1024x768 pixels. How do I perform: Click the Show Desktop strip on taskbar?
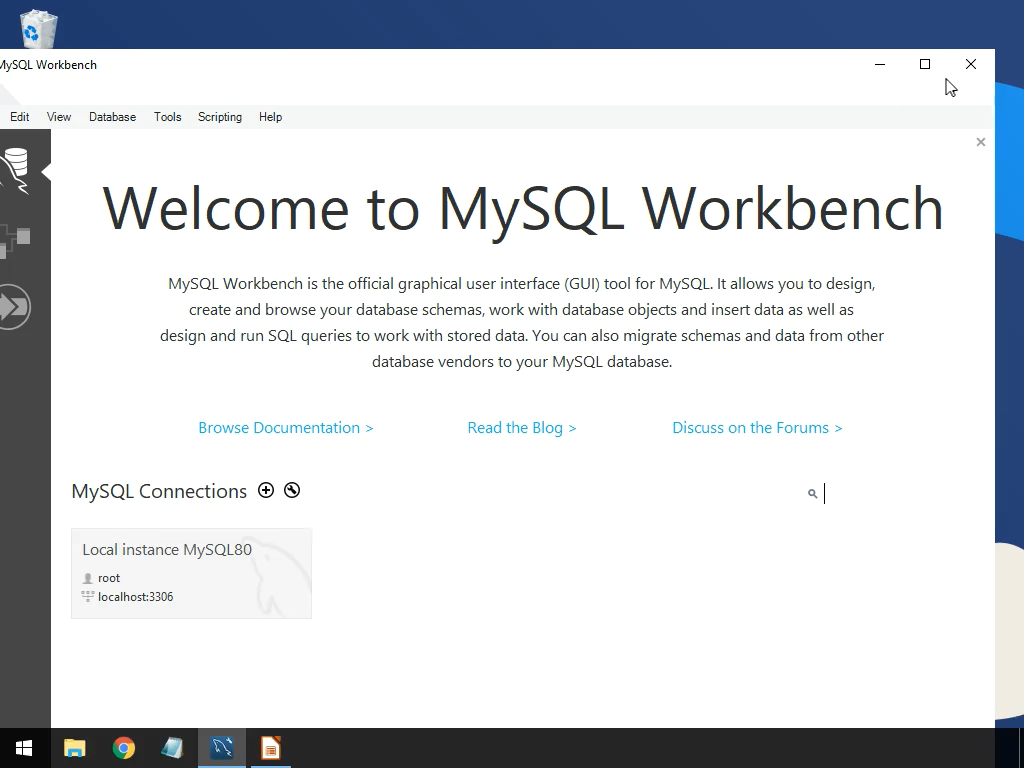coord(1020,748)
